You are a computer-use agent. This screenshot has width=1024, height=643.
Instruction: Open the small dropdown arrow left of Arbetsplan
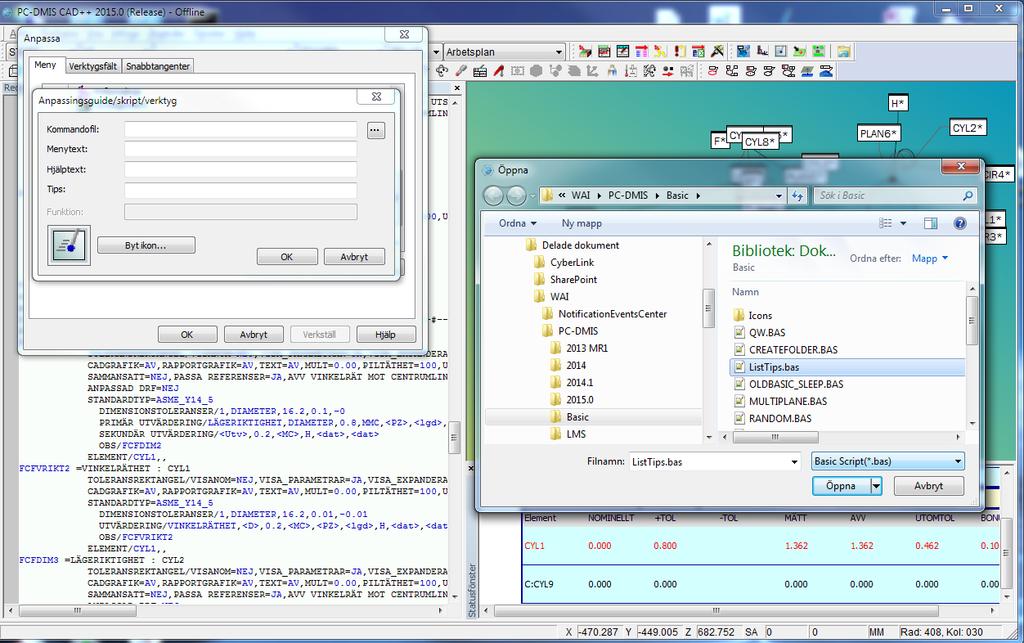coord(436,52)
